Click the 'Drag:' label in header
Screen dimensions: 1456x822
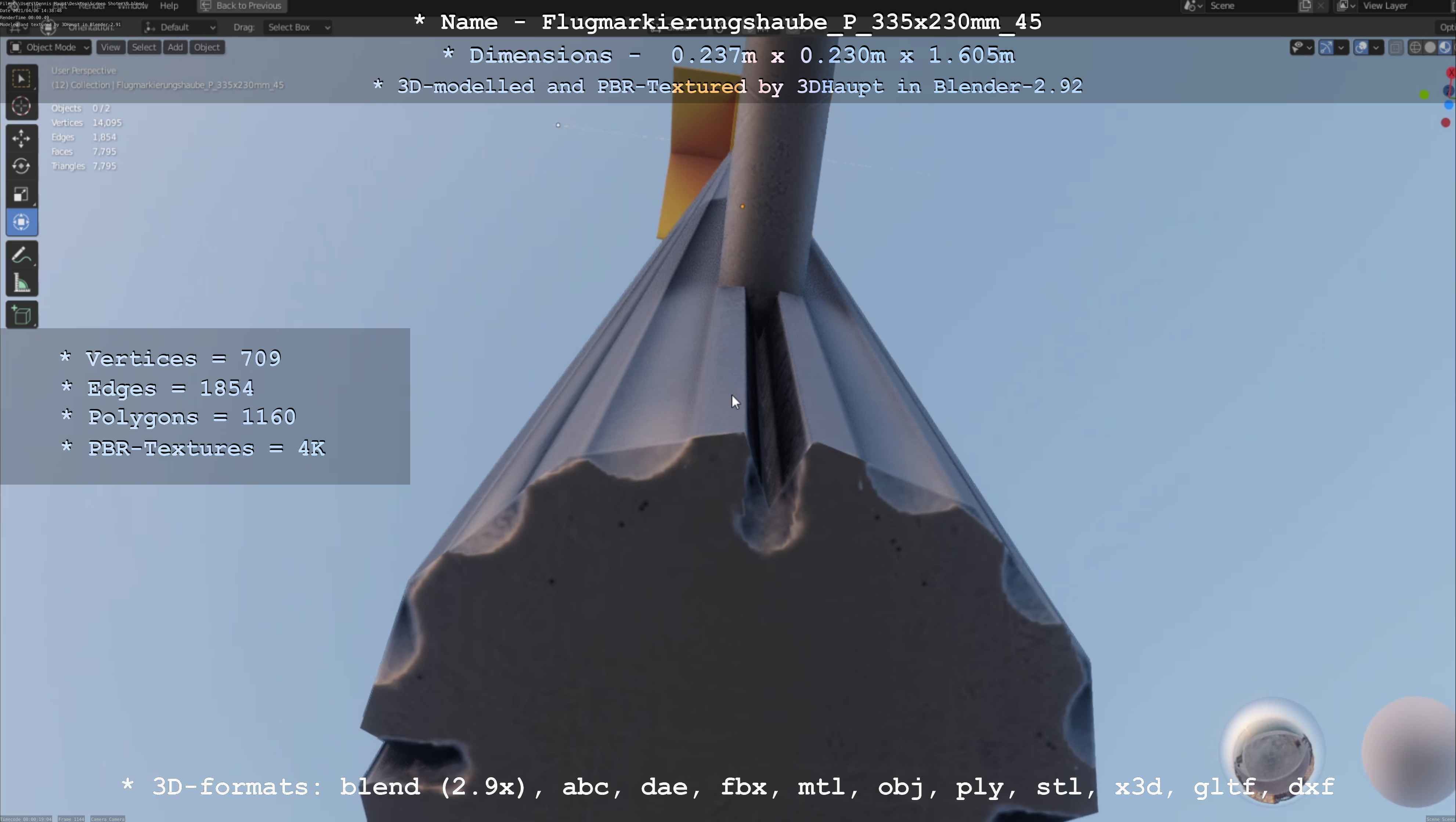point(244,27)
